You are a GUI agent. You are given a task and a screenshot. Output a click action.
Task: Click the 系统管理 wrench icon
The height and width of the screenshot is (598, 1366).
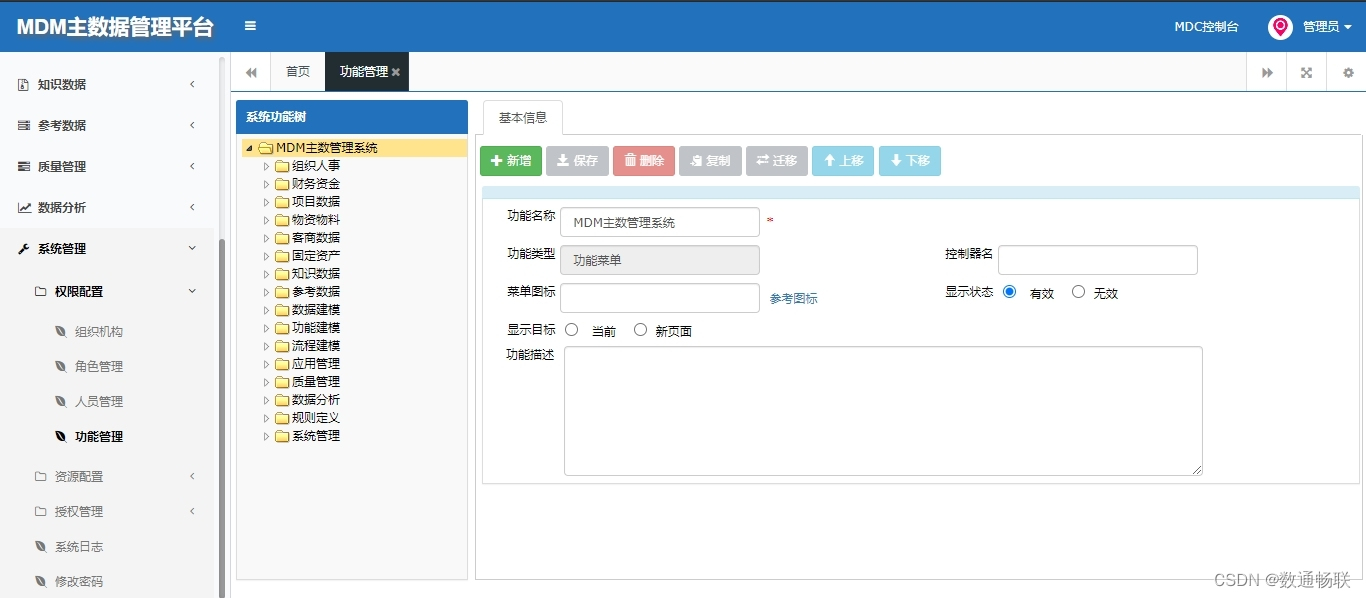[23, 249]
